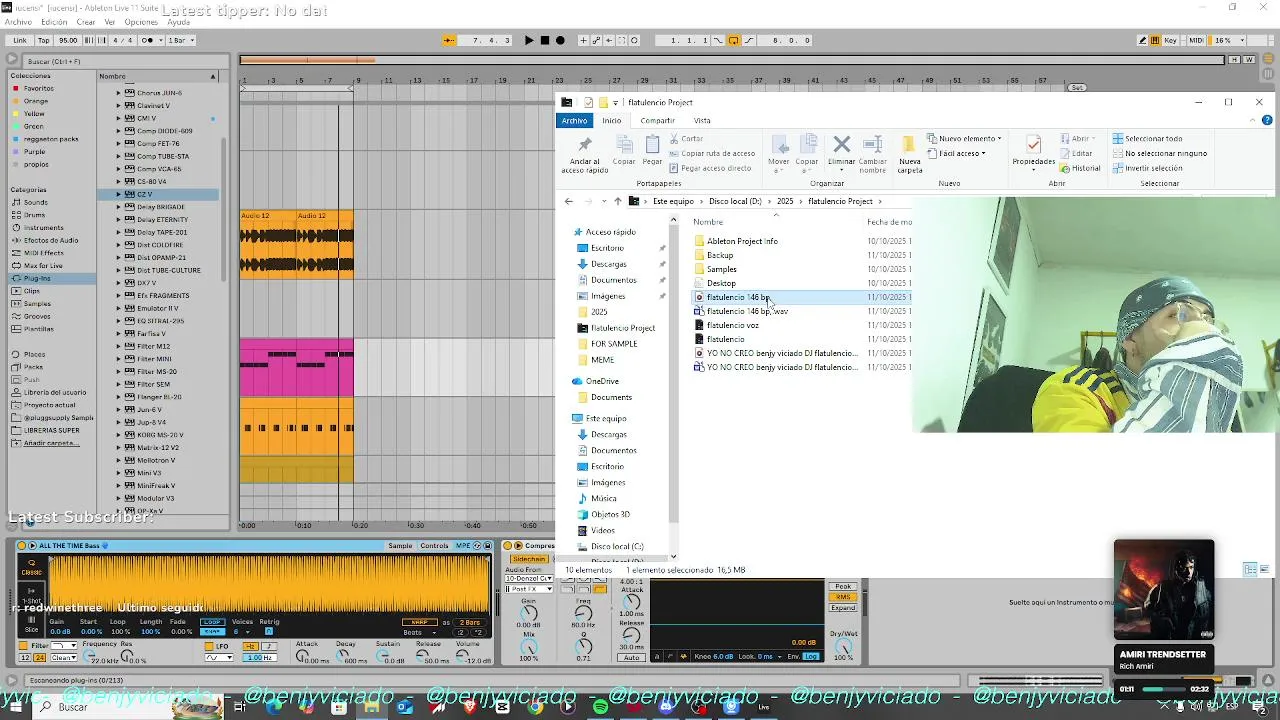Arm the Ableton Arrangement Record button

click(560, 40)
